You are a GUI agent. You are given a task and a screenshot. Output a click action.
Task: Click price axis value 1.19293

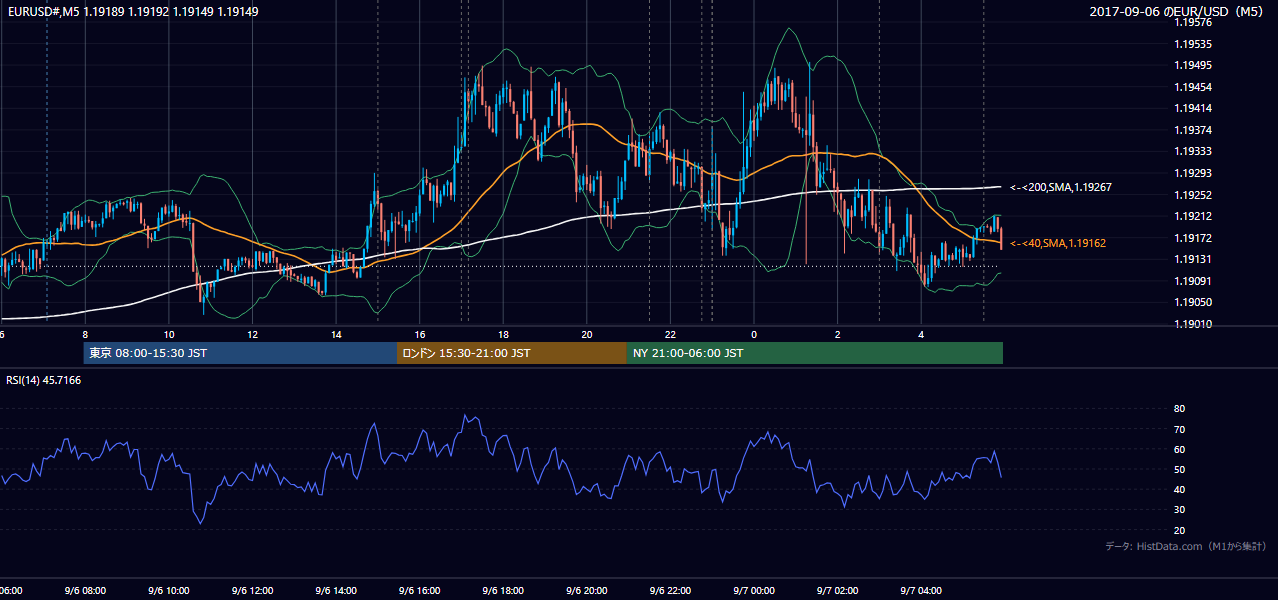pos(1192,173)
